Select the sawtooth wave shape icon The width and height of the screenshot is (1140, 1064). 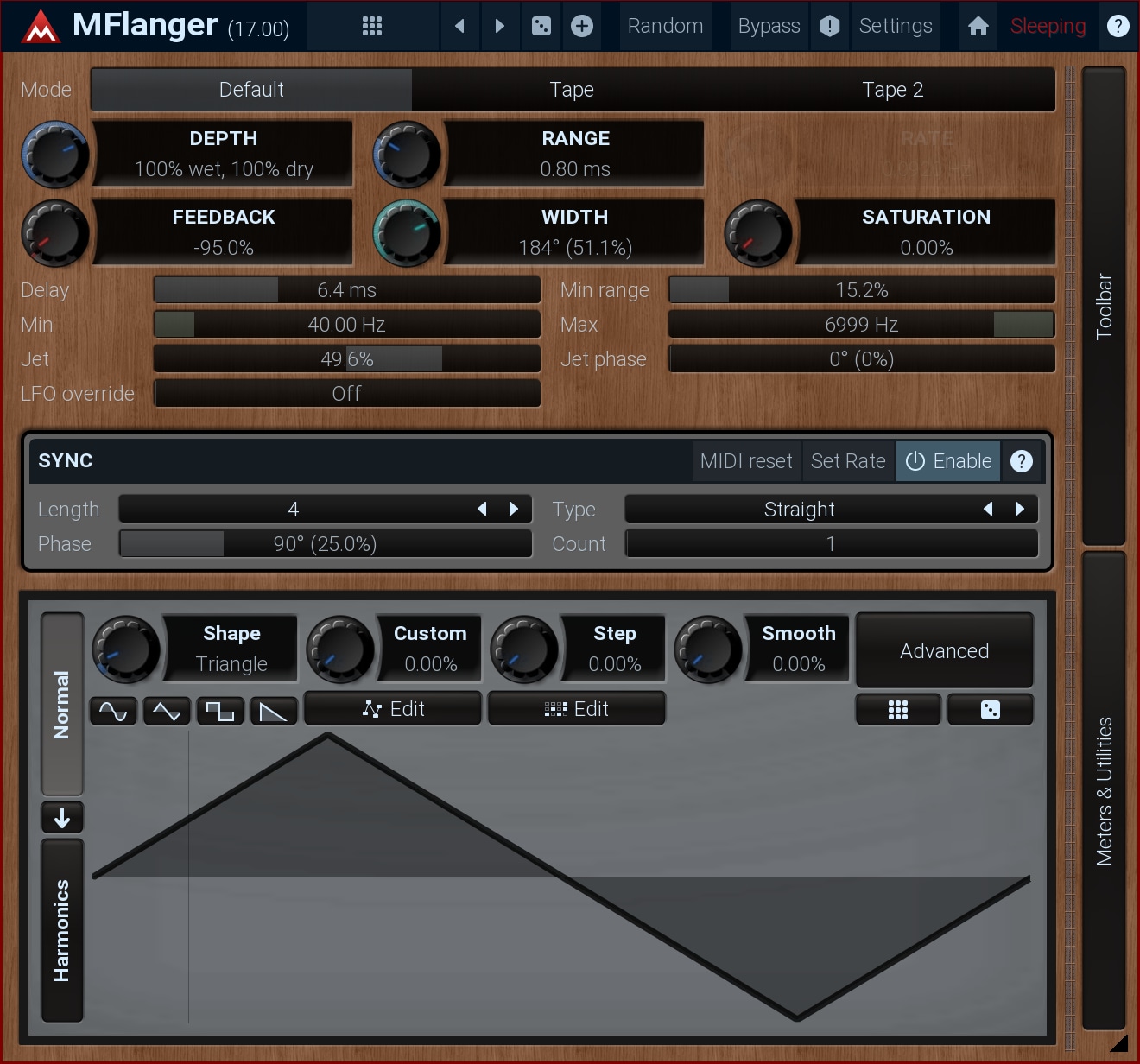point(273,711)
